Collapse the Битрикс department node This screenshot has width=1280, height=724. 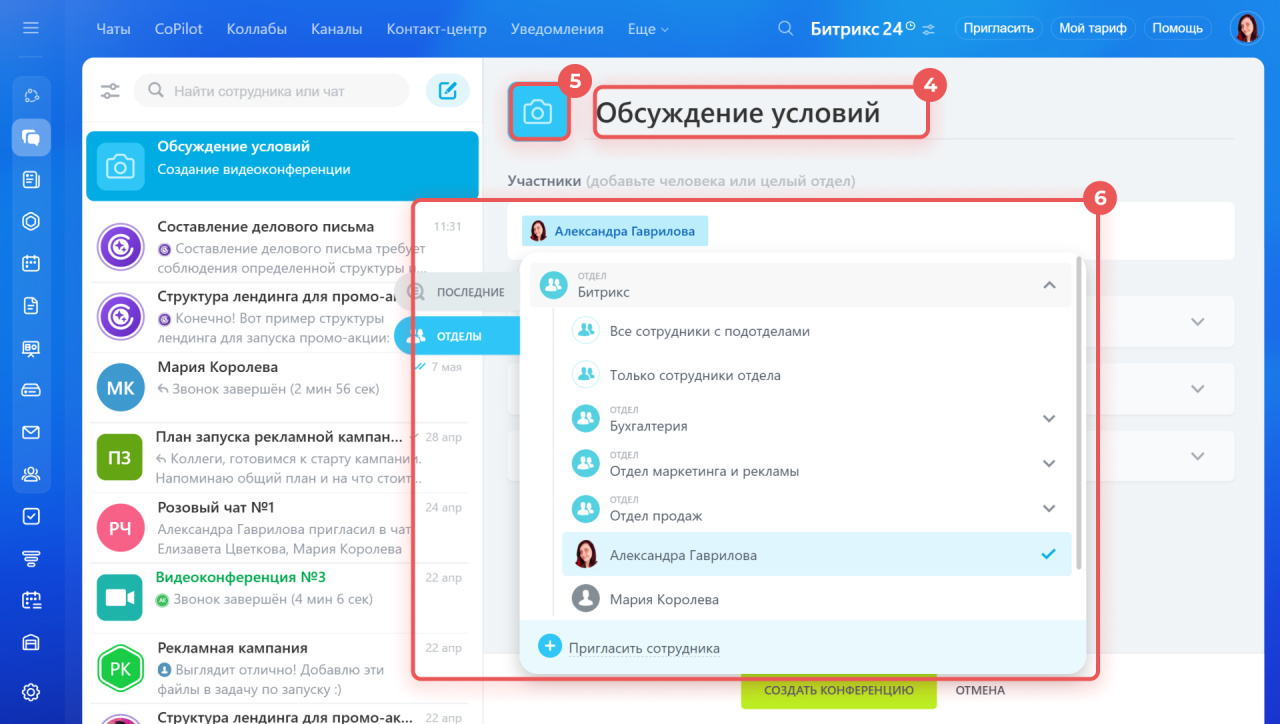tap(1048, 285)
